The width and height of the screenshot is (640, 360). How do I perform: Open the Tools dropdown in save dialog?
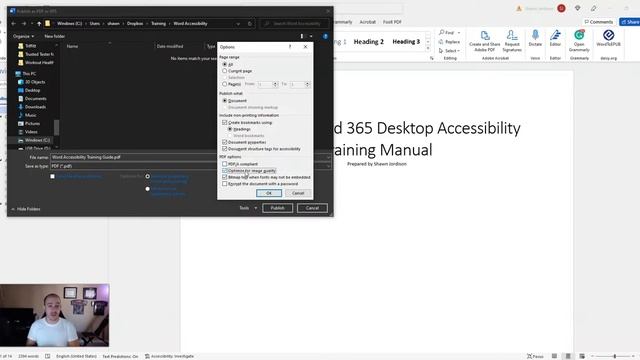(248, 208)
